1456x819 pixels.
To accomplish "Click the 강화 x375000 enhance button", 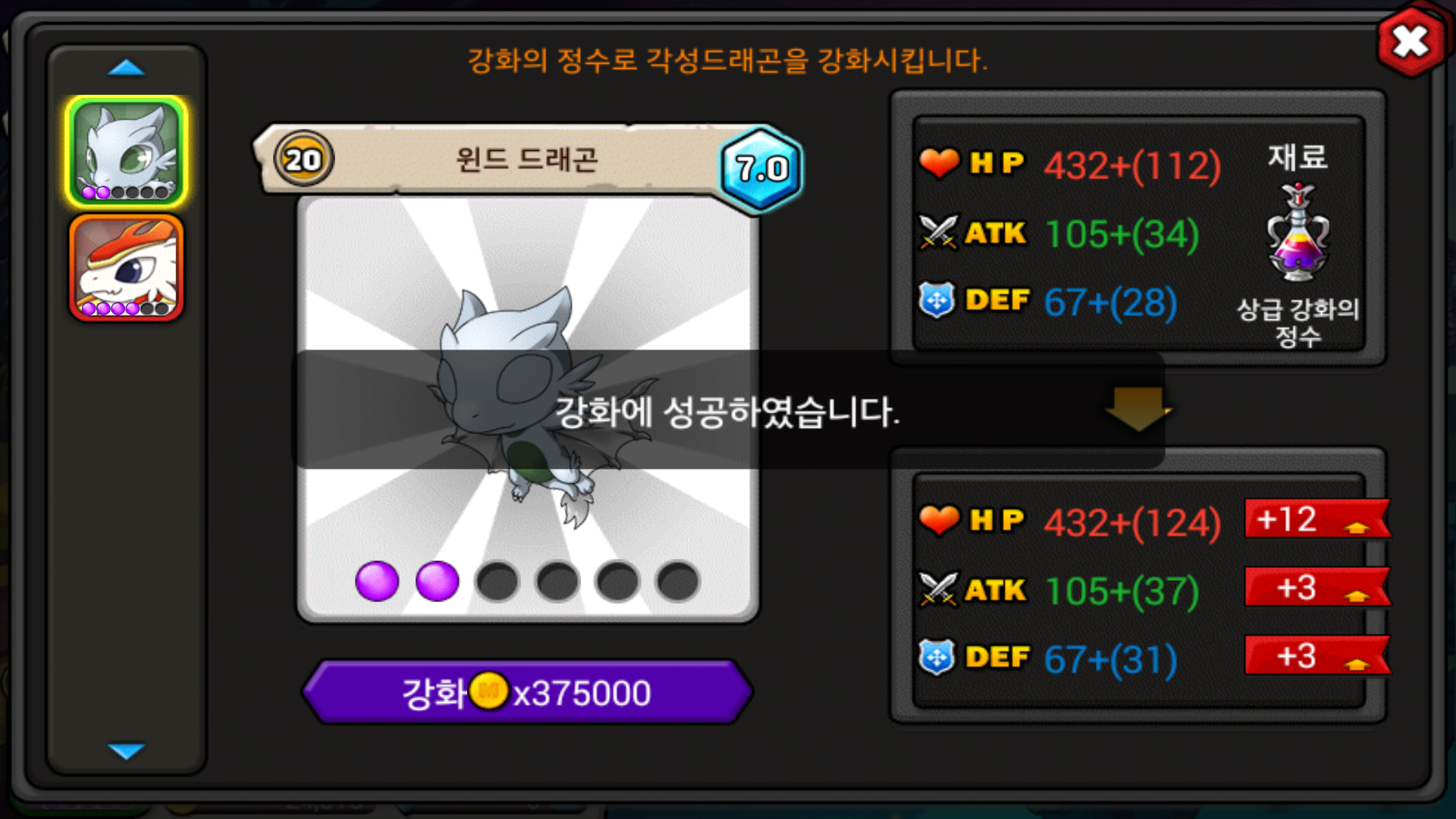I will click(x=527, y=692).
